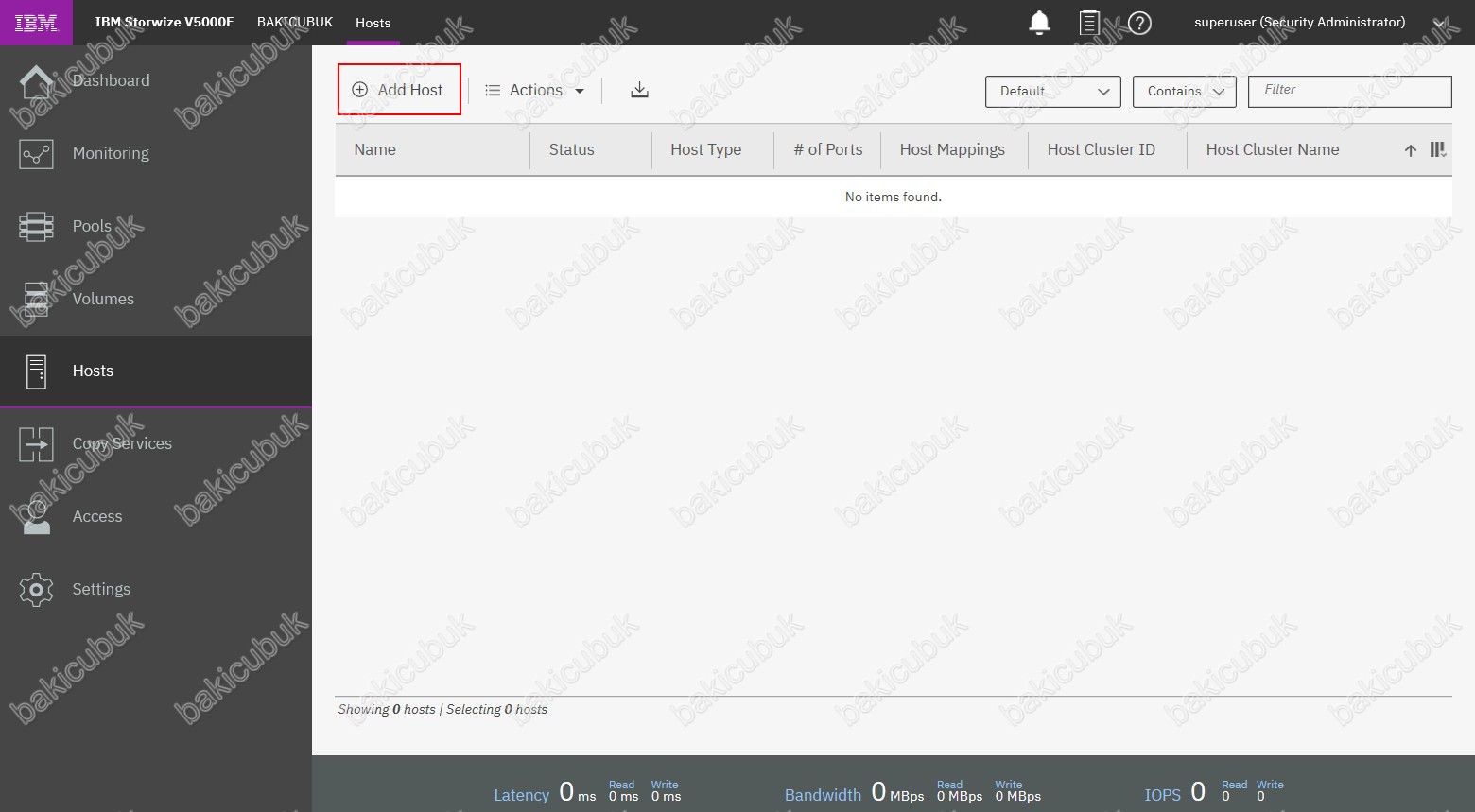Open the Pools menu

(x=92, y=226)
